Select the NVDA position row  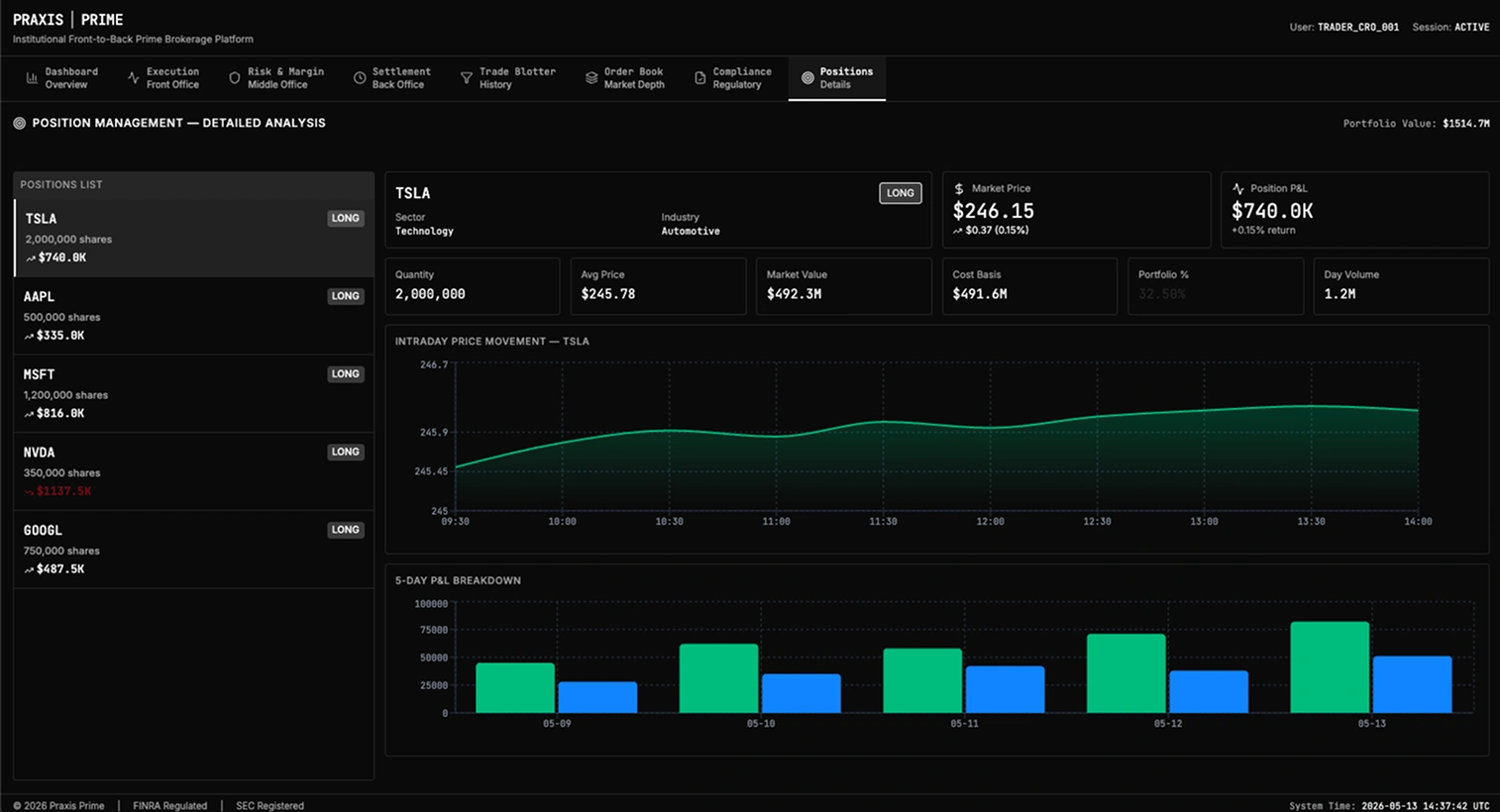point(194,471)
